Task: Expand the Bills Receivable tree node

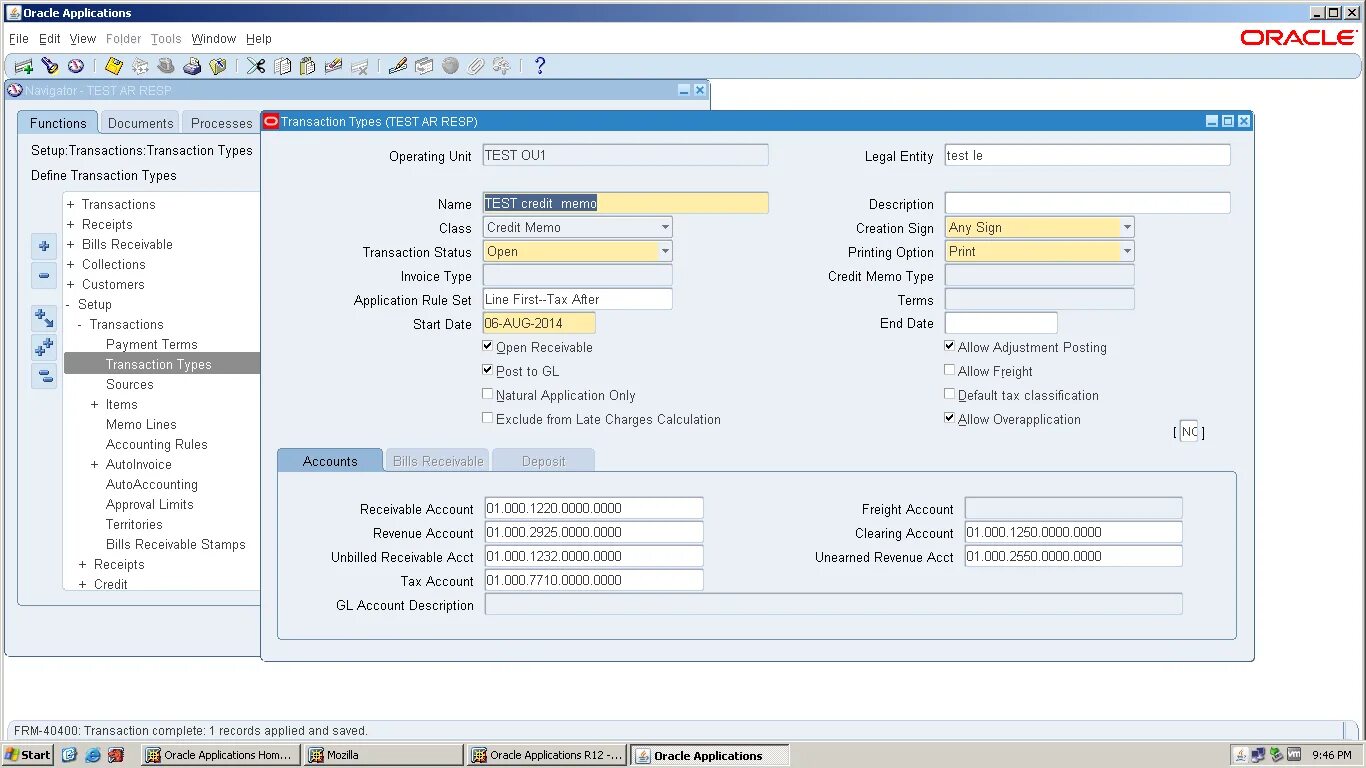Action: (71, 244)
